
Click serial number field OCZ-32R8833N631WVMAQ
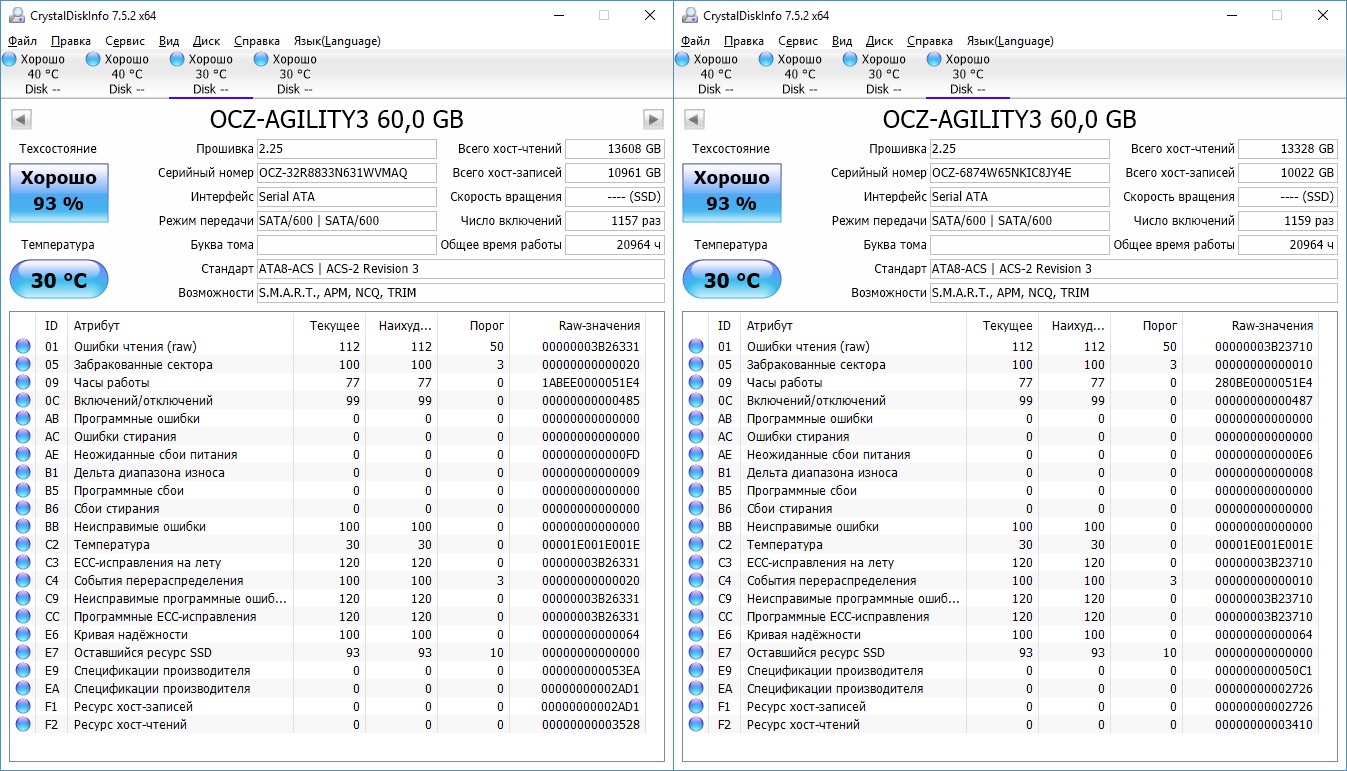[346, 172]
